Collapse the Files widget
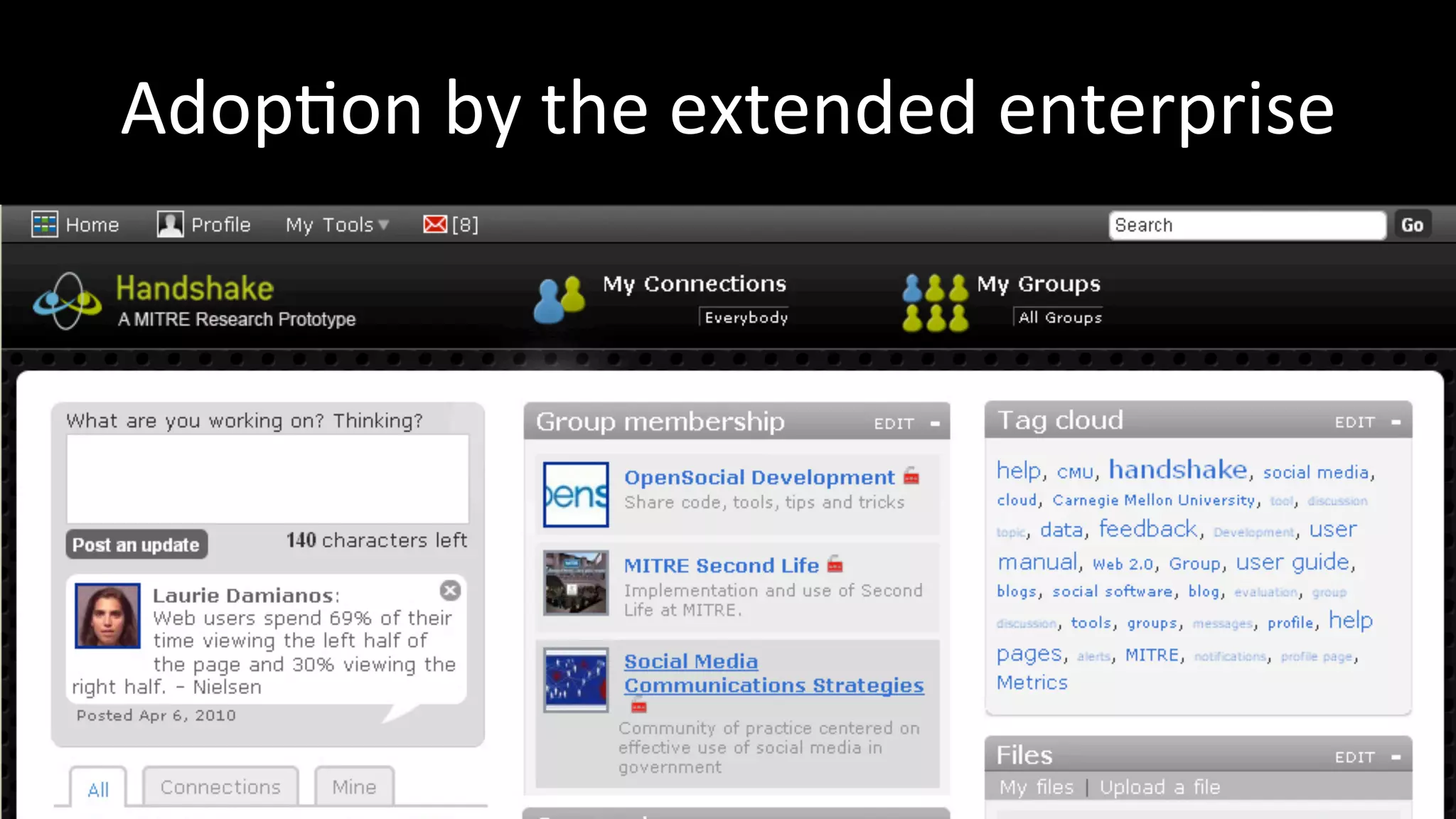This screenshot has height=819, width=1456. [x=1396, y=757]
